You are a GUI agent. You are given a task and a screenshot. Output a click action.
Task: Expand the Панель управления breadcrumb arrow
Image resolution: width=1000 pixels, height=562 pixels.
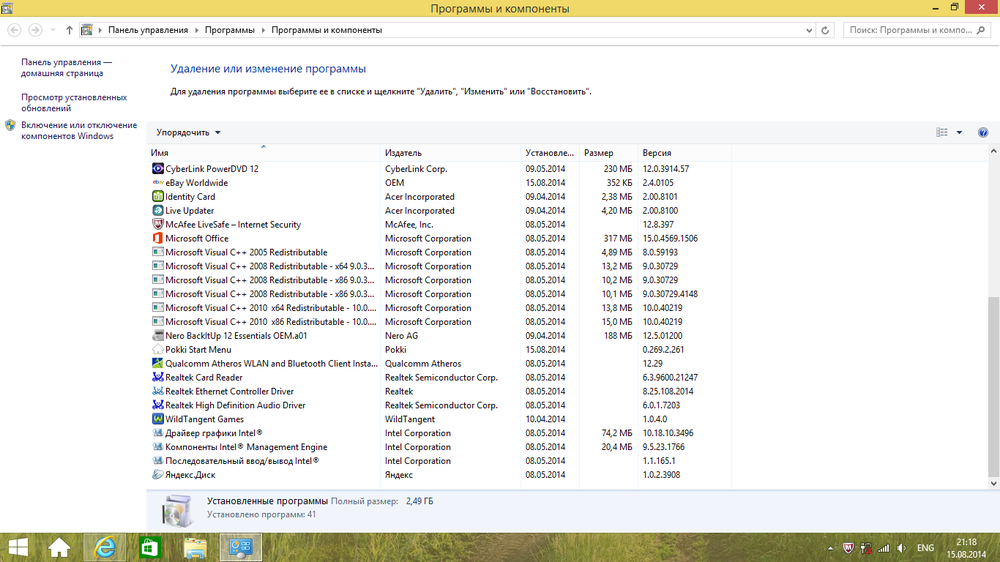point(196,30)
